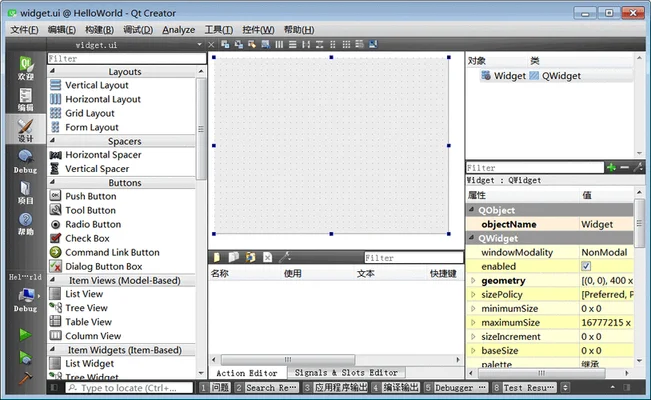Open the Debugger output pane

pos(456,388)
